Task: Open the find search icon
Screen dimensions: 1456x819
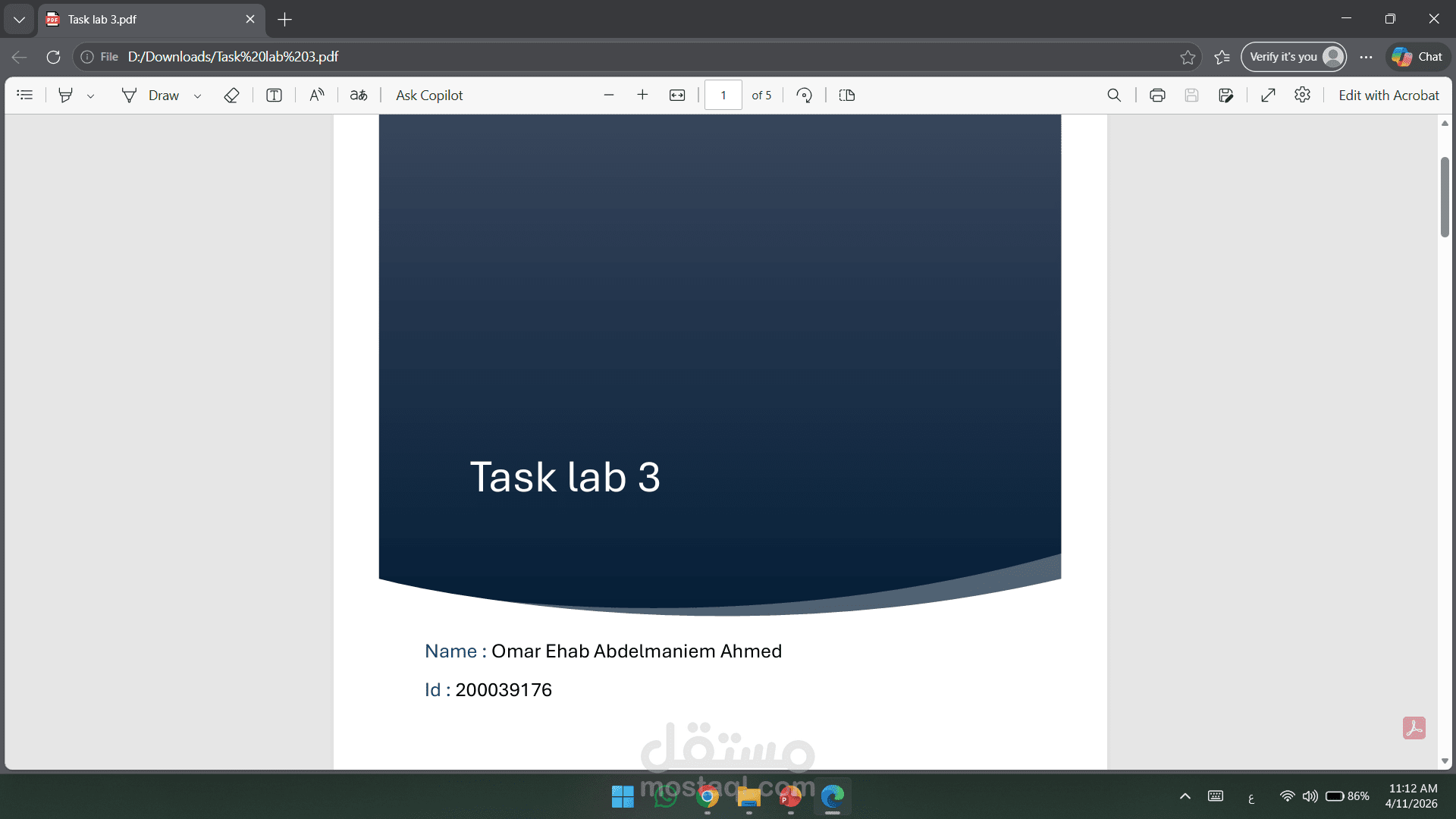Action: click(x=1114, y=95)
